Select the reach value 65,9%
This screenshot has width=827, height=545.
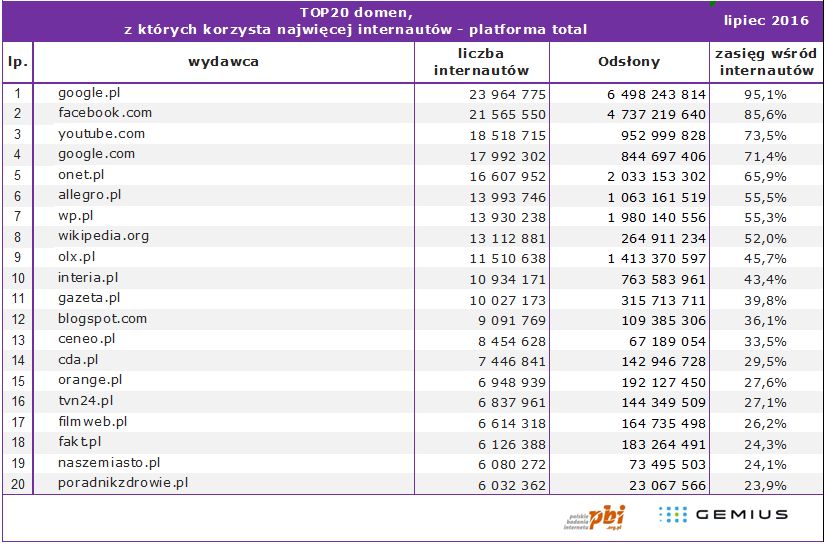click(765, 177)
